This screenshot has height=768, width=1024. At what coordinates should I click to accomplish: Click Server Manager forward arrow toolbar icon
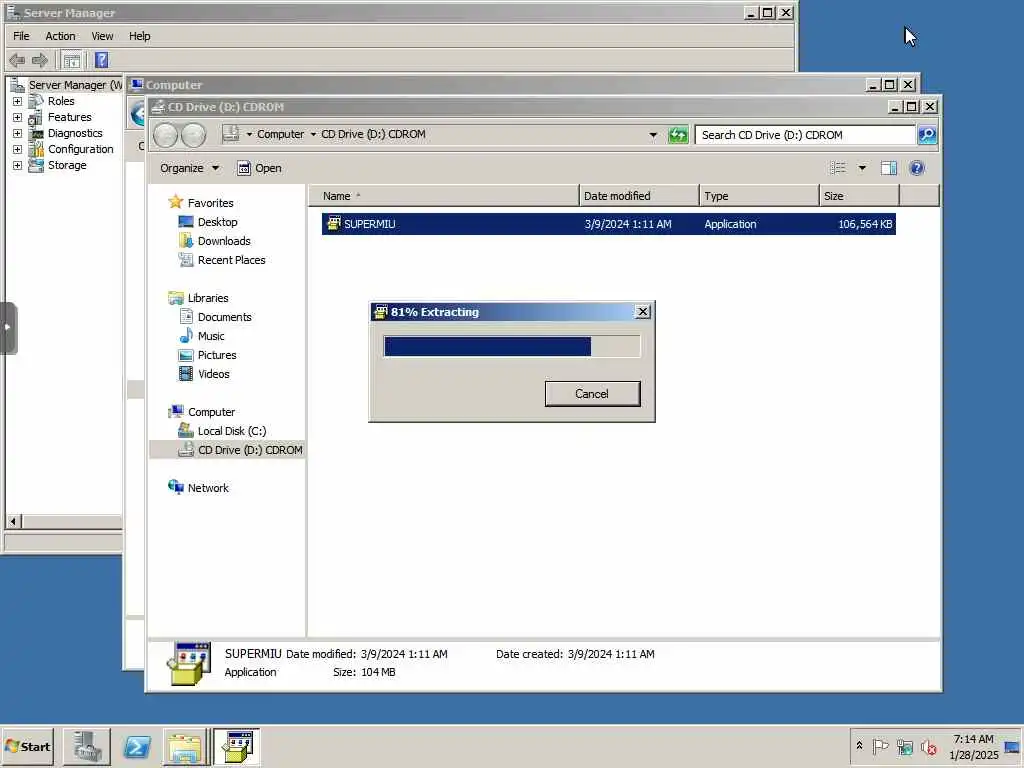pos(40,60)
